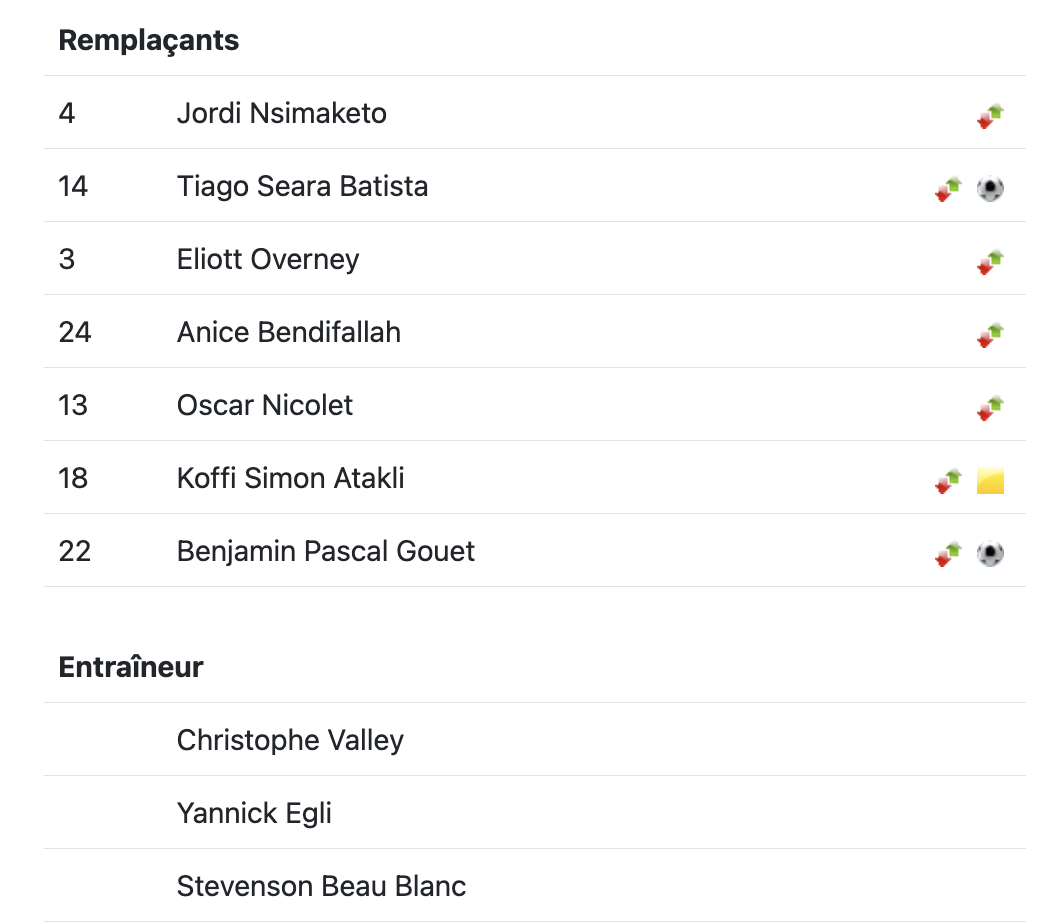Screen dimensions: 1038x924
Task: Open Koffi Simon Atakli player entry
Action: (290, 478)
